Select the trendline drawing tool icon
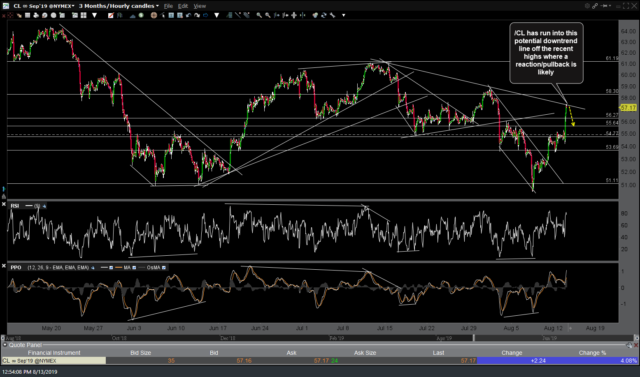The width and height of the screenshot is (640, 377). coord(238,16)
